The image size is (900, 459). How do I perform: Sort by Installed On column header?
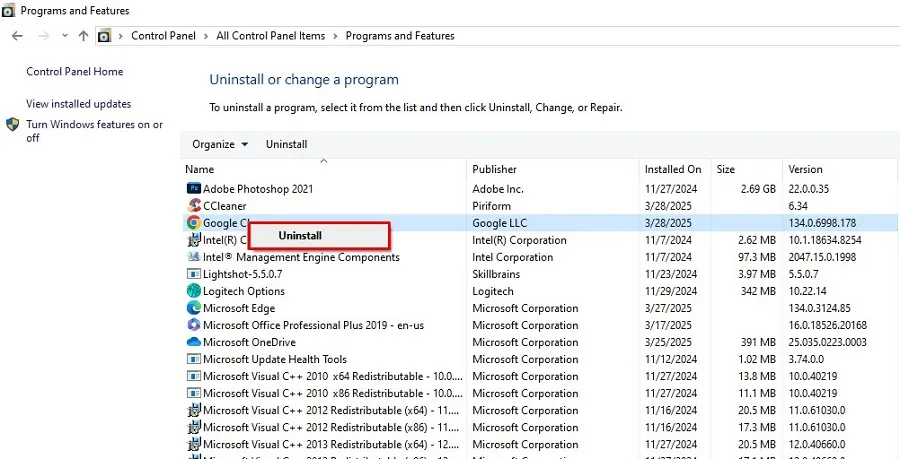coord(673,169)
